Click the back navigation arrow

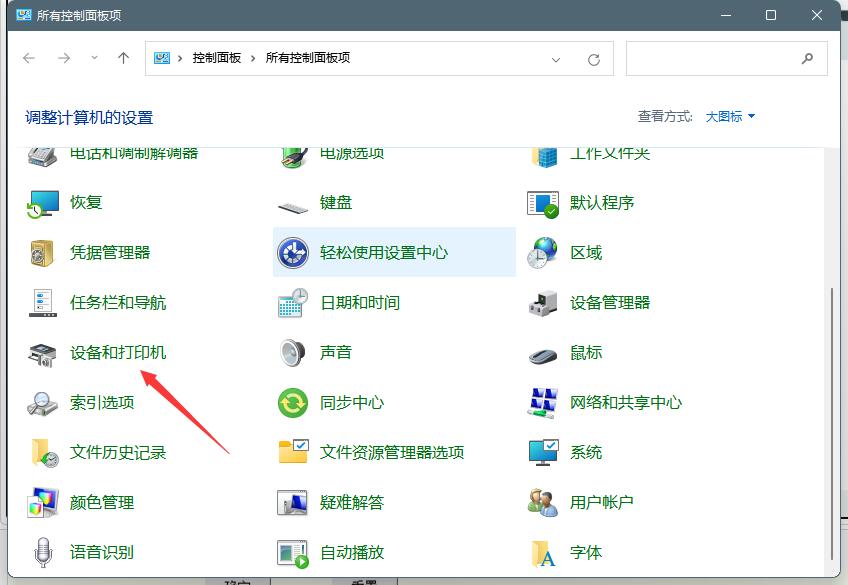(x=29, y=58)
